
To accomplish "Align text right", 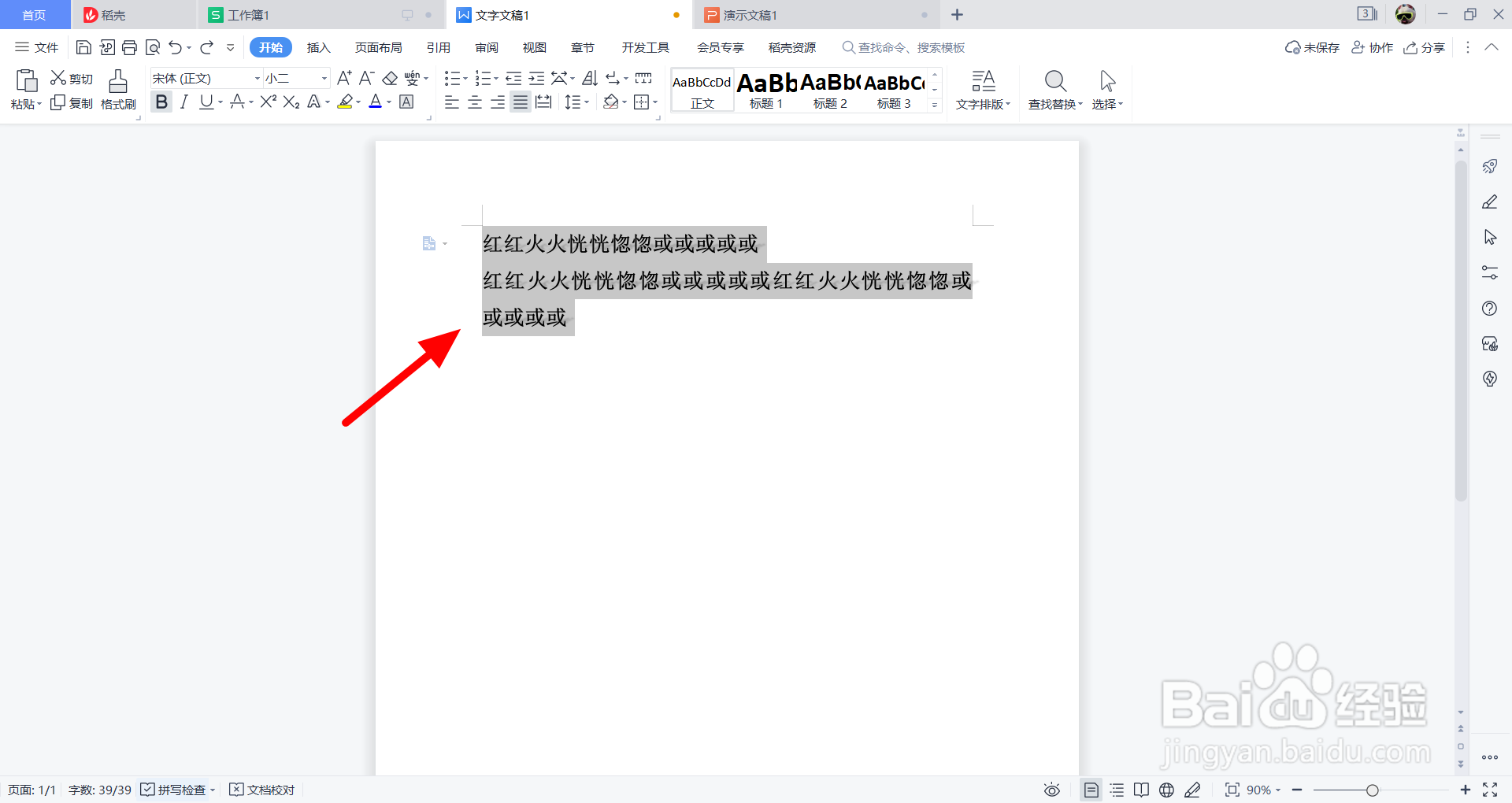I will [x=498, y=102].
